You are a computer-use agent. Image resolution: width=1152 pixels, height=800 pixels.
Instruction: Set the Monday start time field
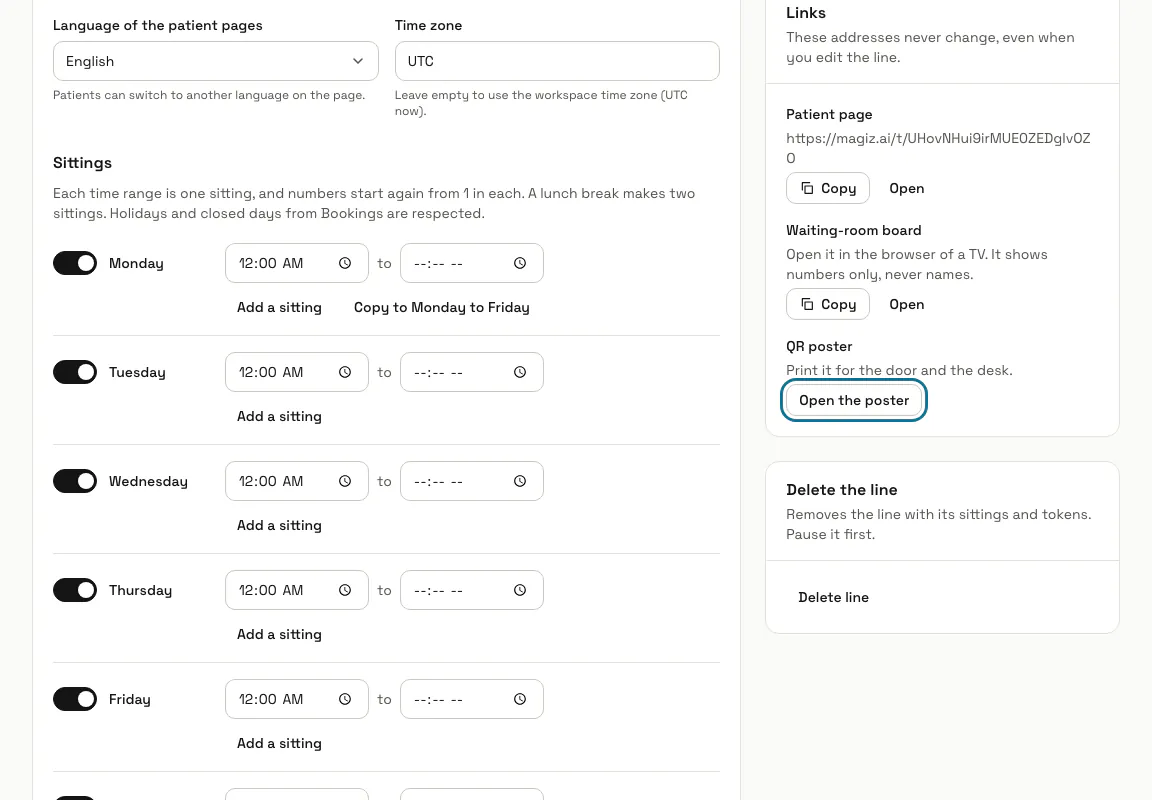(297, 263)
